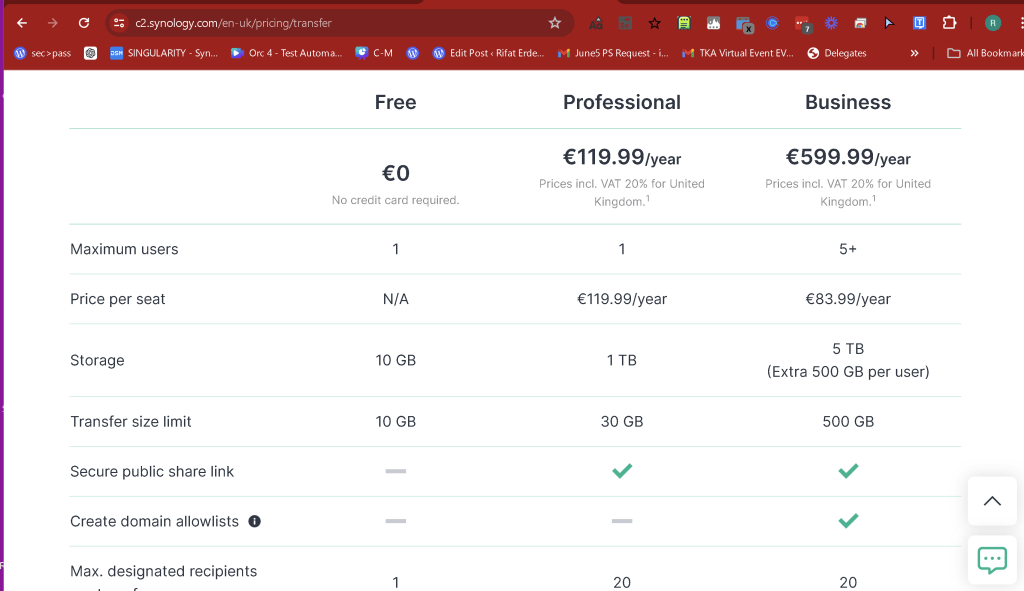1024x591 pixels.
Task: Open the red extension with 7 badge
Action: tap(803, 25)
